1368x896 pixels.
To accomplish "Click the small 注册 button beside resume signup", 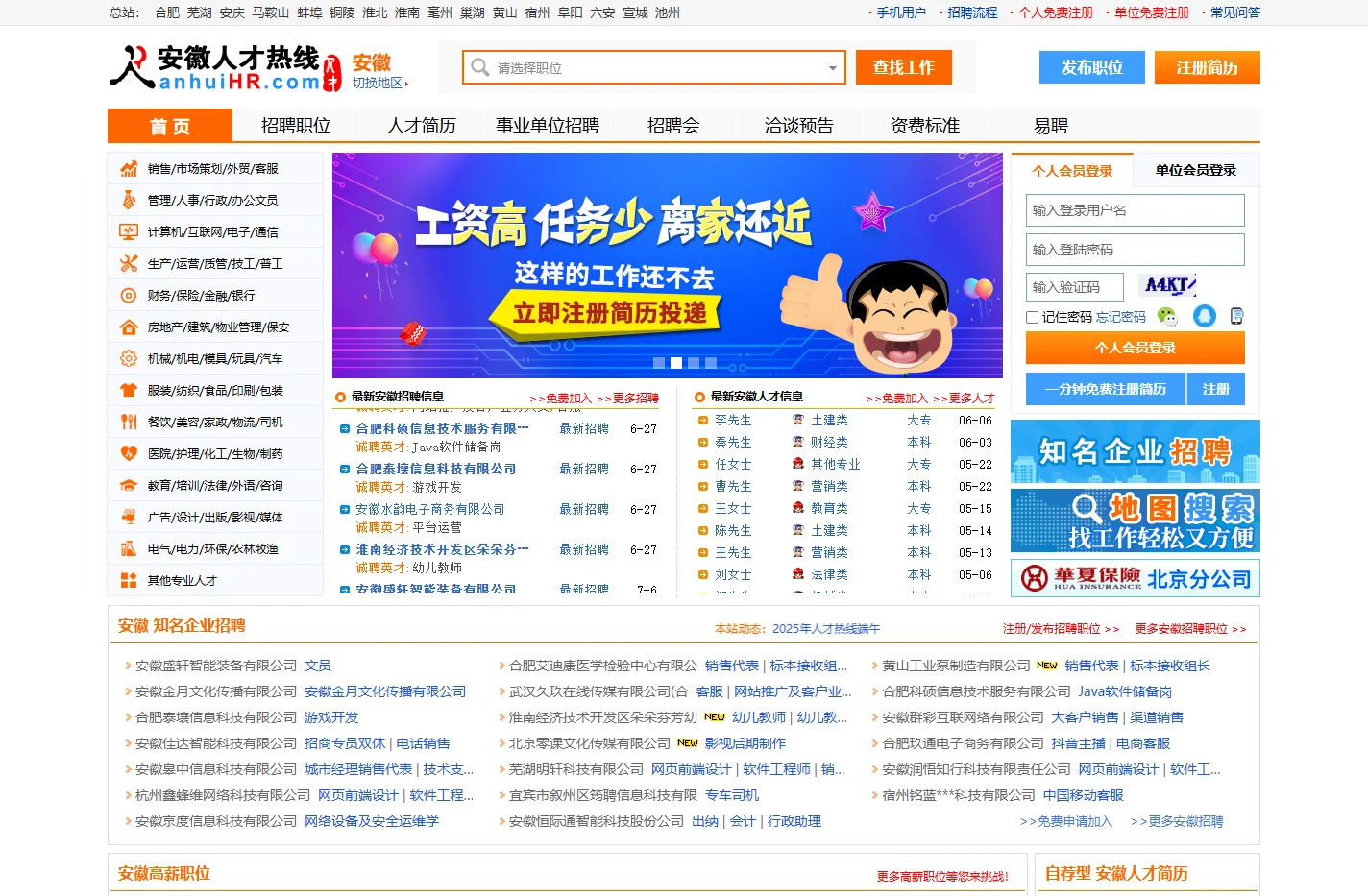I will (1215, 389).
